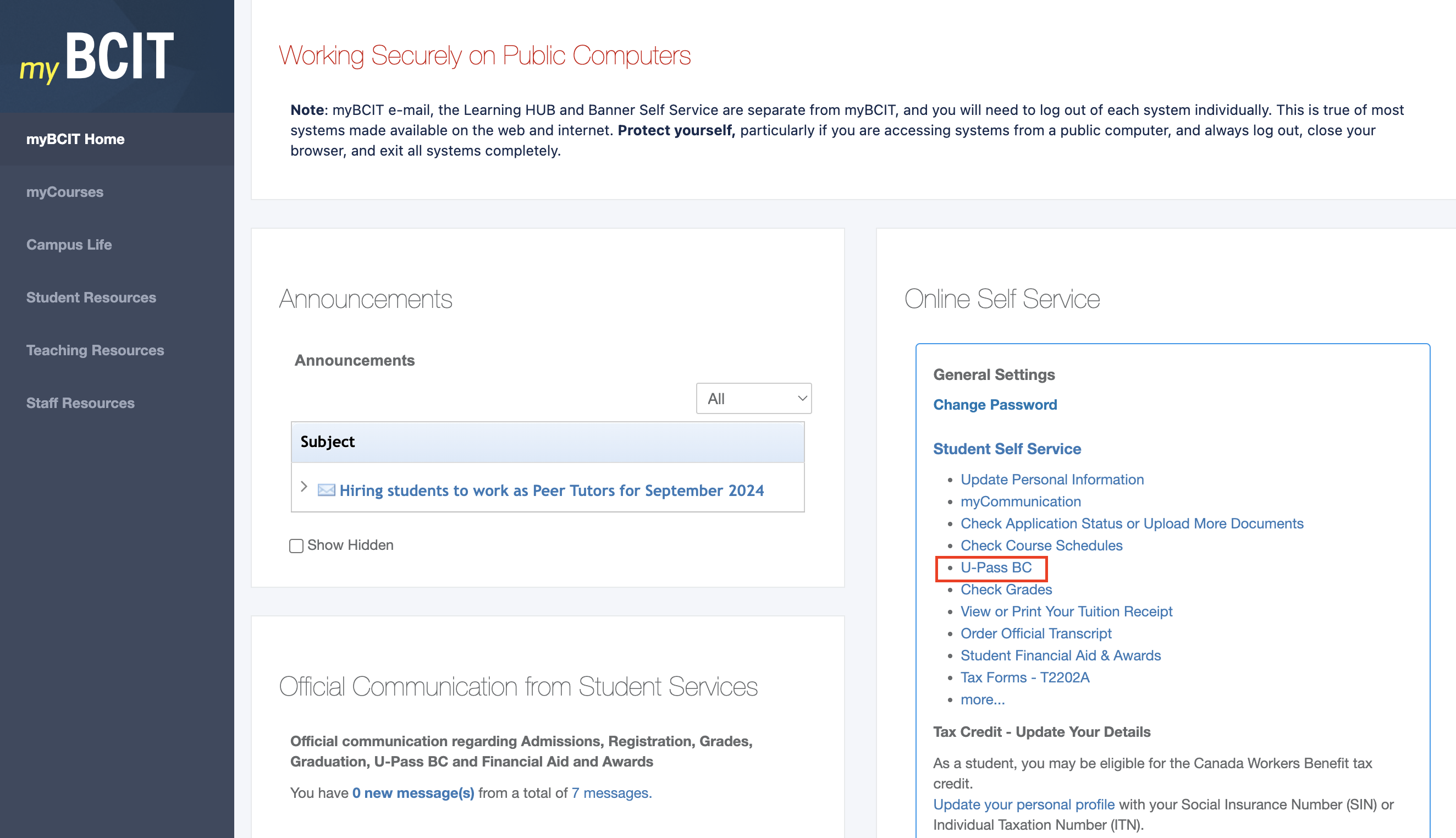Go to Campus Life section
The image size is (1456, 838).
click(69, 245)
